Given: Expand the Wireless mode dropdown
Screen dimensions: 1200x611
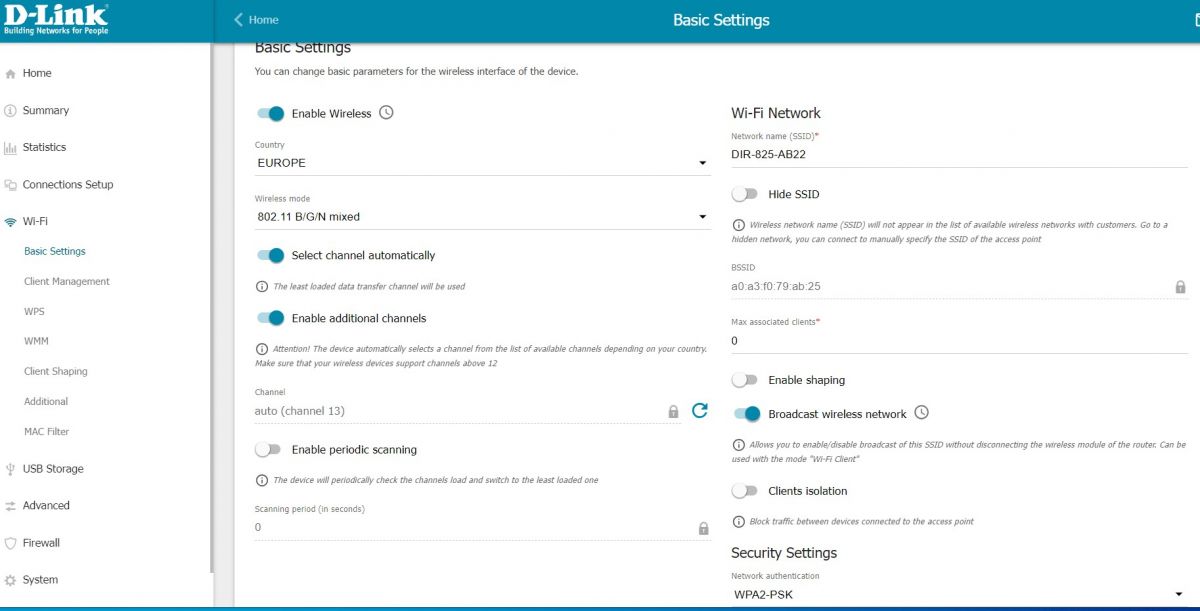Looking at the screenshot, I should (482, 217).
